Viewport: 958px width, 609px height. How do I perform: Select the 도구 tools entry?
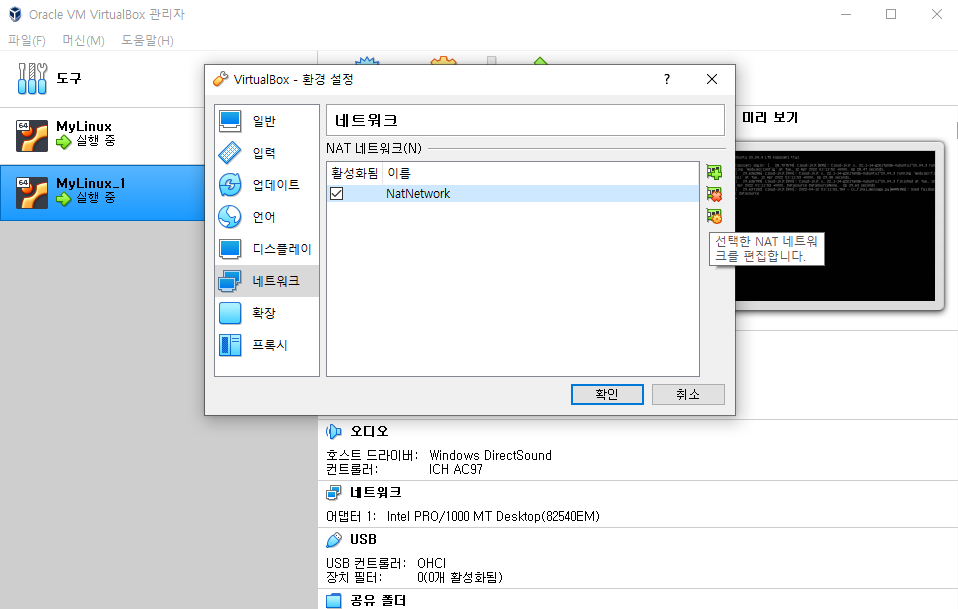[102, 79]
